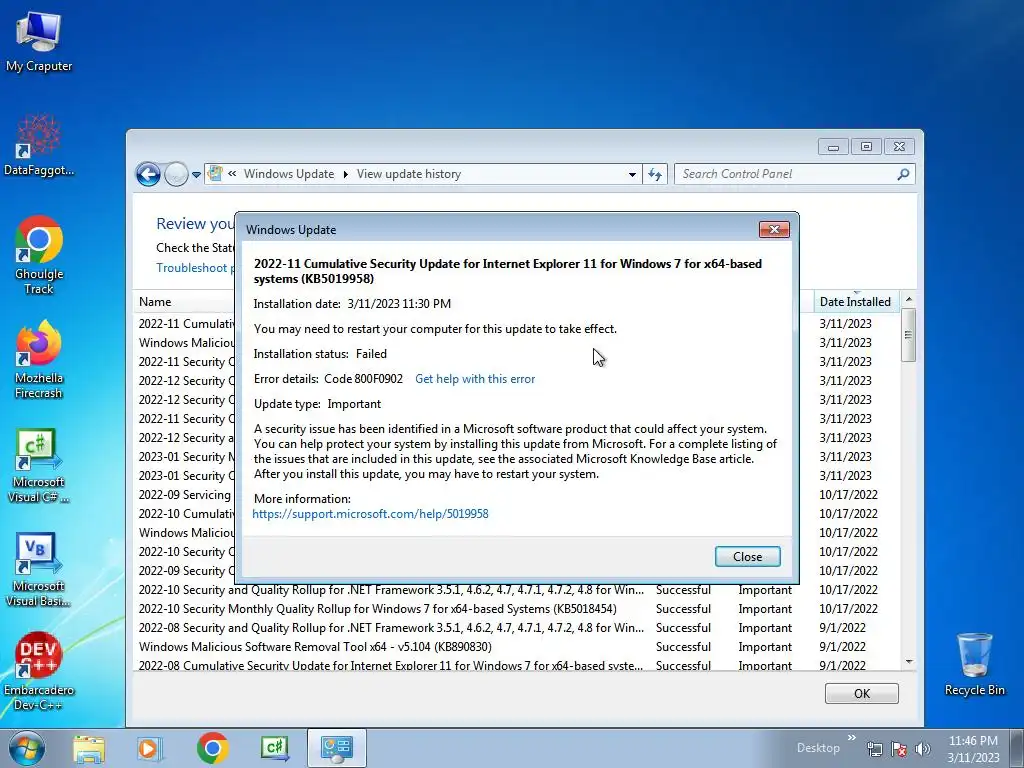The width and height of the screenshot is (1024, 768).
Task: Open Microsoft Visual C# desktop shortcut
Action: coord(39,465)
